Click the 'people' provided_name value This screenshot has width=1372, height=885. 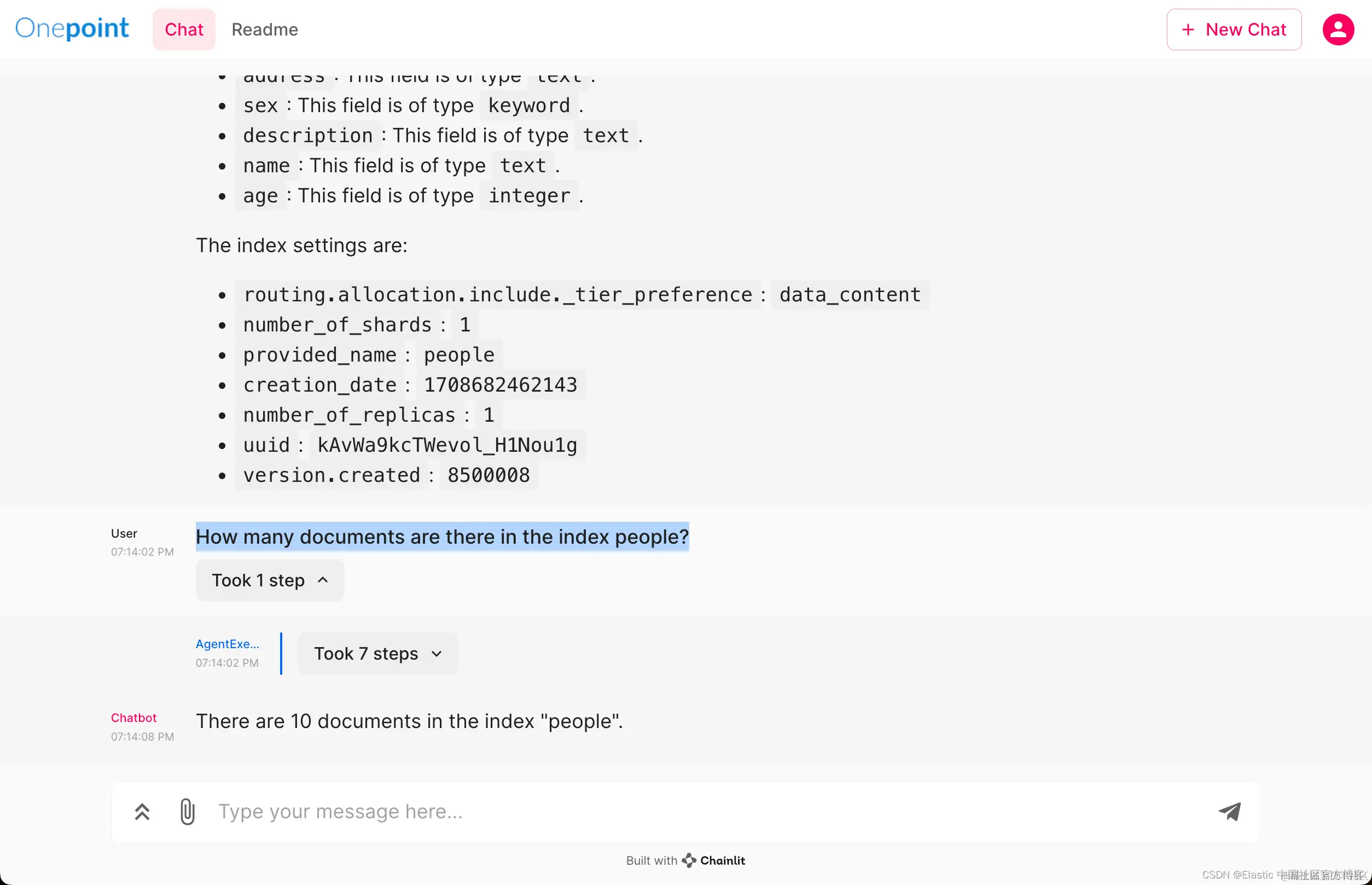[458, 354]
